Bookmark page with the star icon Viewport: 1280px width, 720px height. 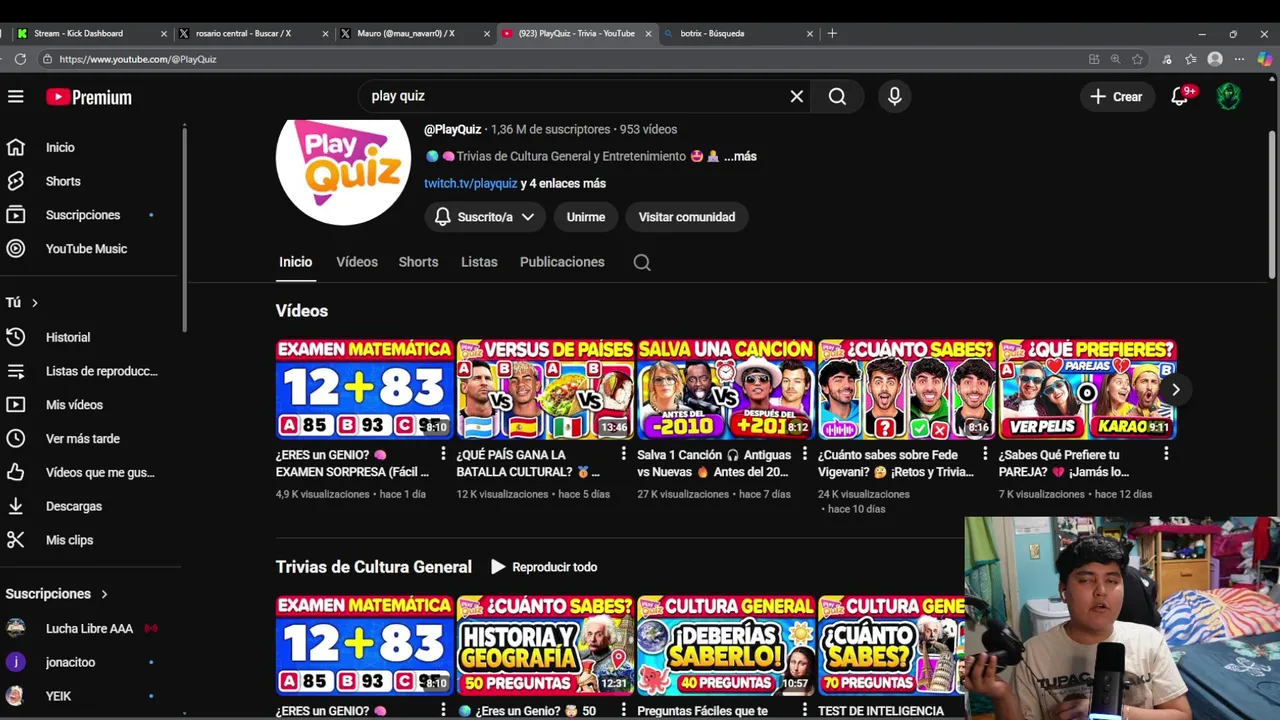click(x=1137, y=59)
